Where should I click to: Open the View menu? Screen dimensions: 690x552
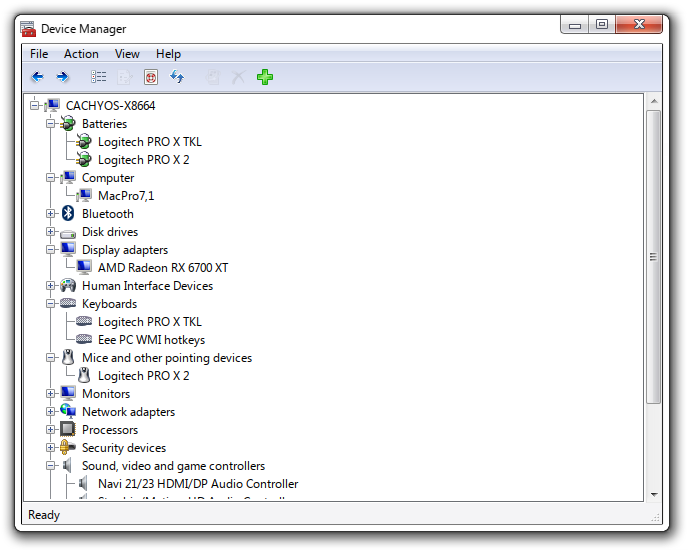(127, 54)
